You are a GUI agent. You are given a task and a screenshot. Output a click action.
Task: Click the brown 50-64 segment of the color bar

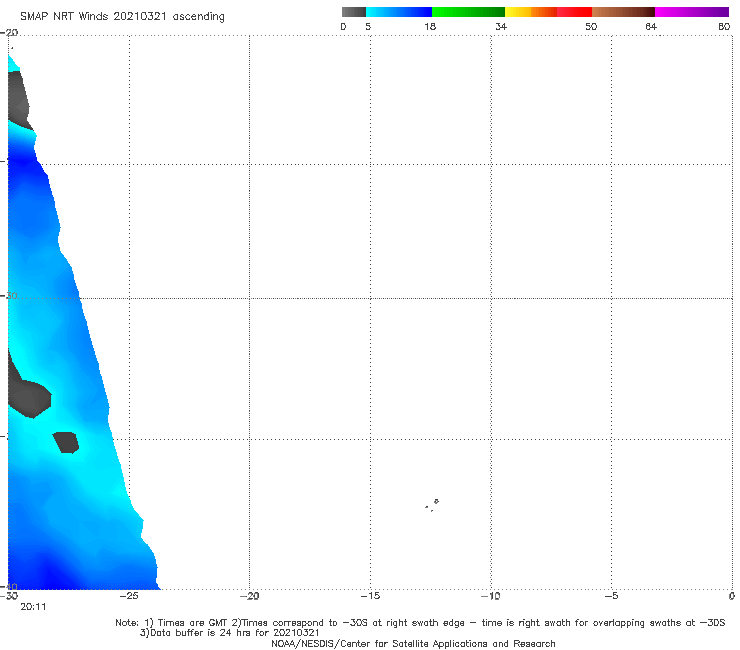(623, 12)
